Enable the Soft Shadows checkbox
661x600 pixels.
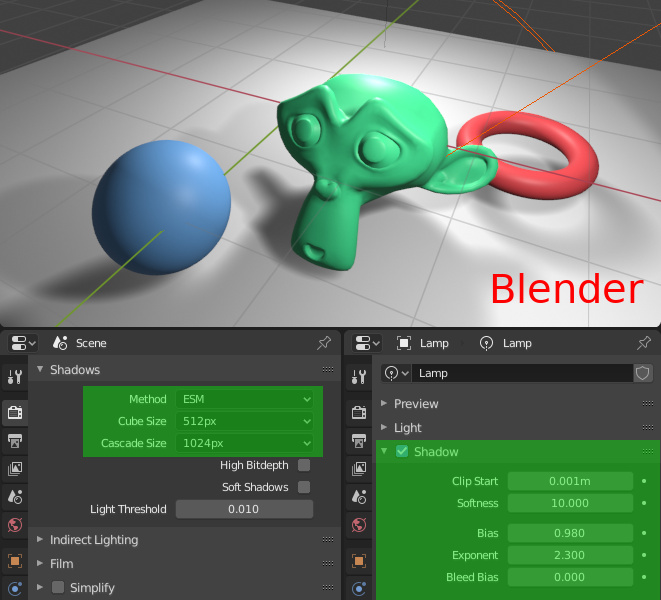(x=304, y=487)
